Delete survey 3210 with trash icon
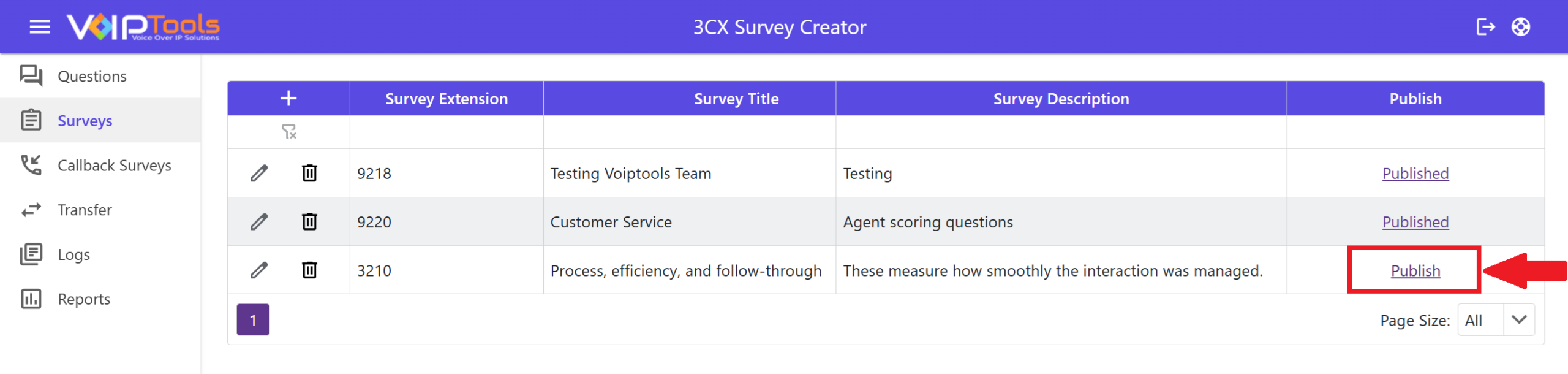The width and height of the screenshot is (1568, 374). coord(309,270)
